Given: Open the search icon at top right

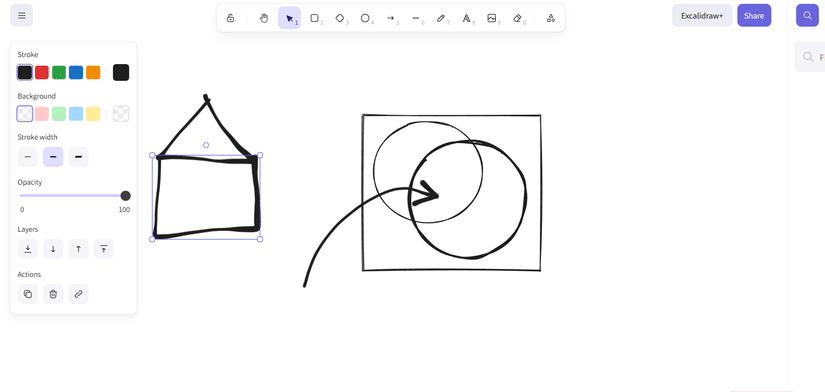Looking at the screenshot, I should click(x=807, y=15).
